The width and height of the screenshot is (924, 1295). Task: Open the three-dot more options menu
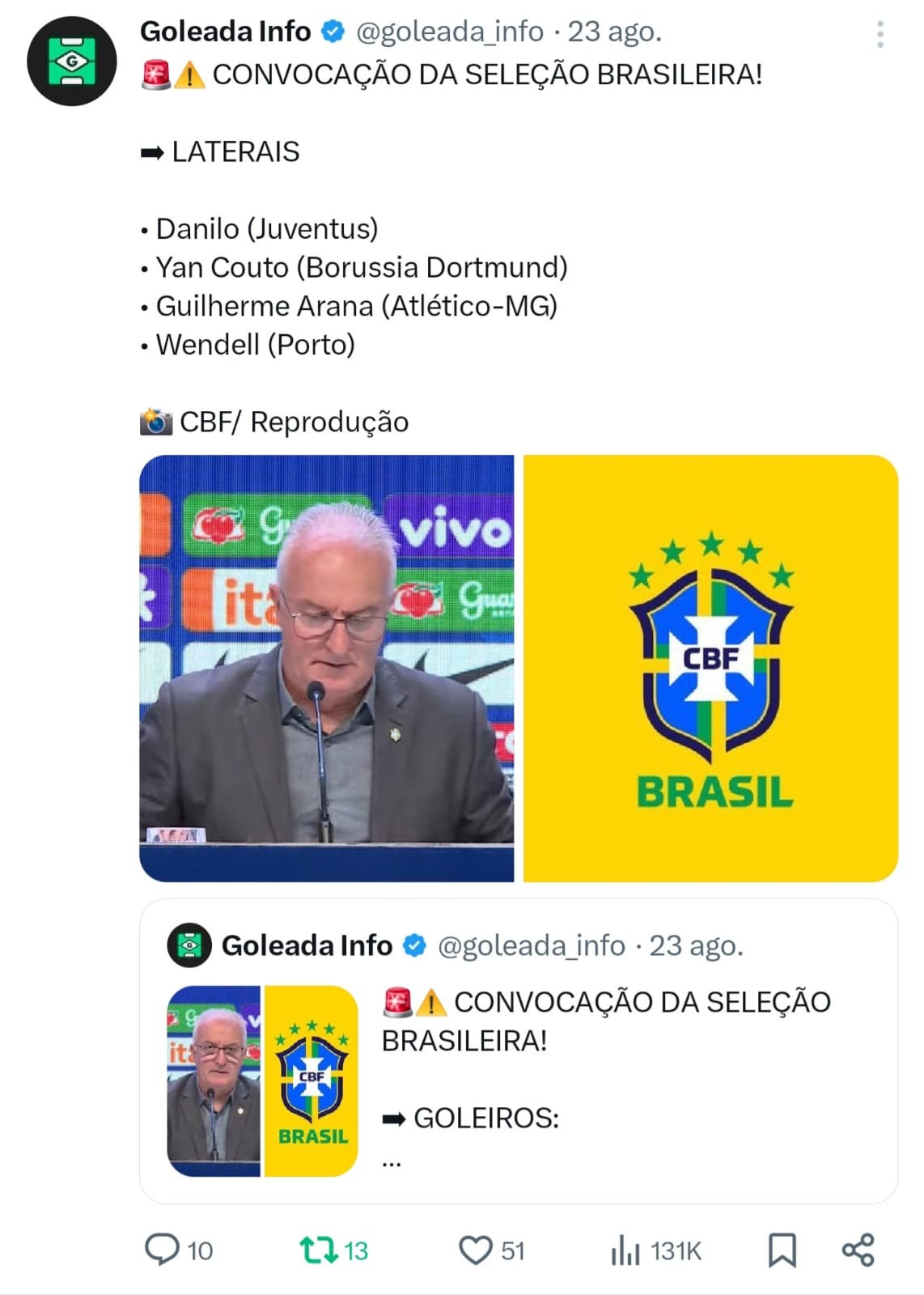(x=880, y=34)
